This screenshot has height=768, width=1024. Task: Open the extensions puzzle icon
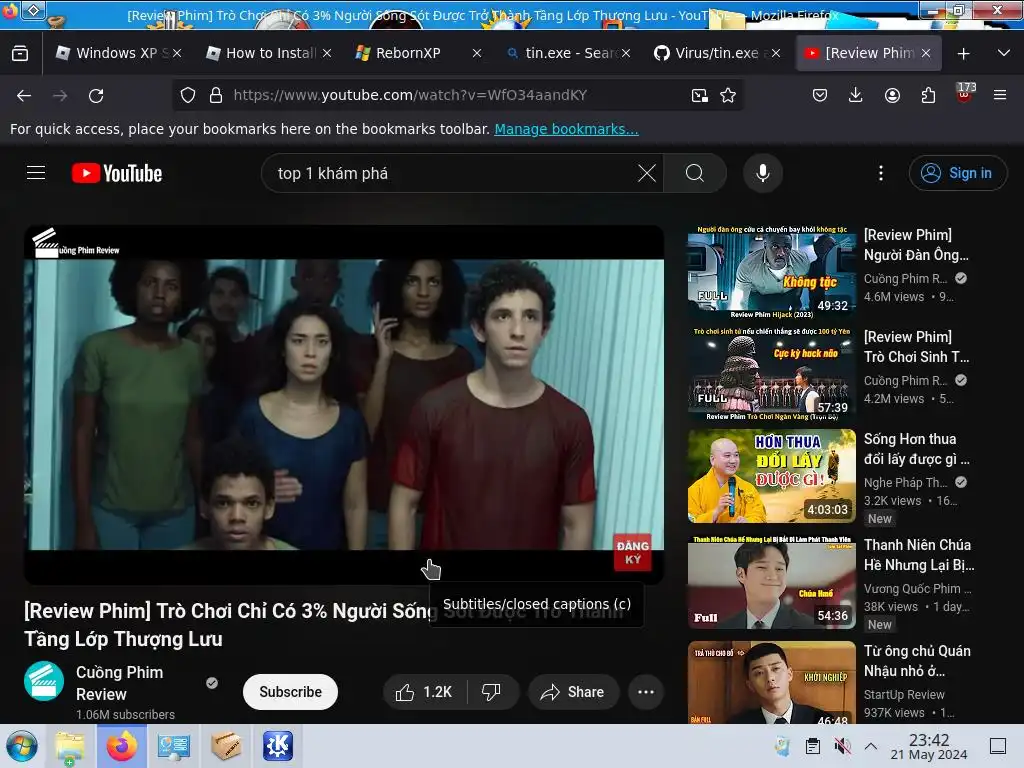928,95
